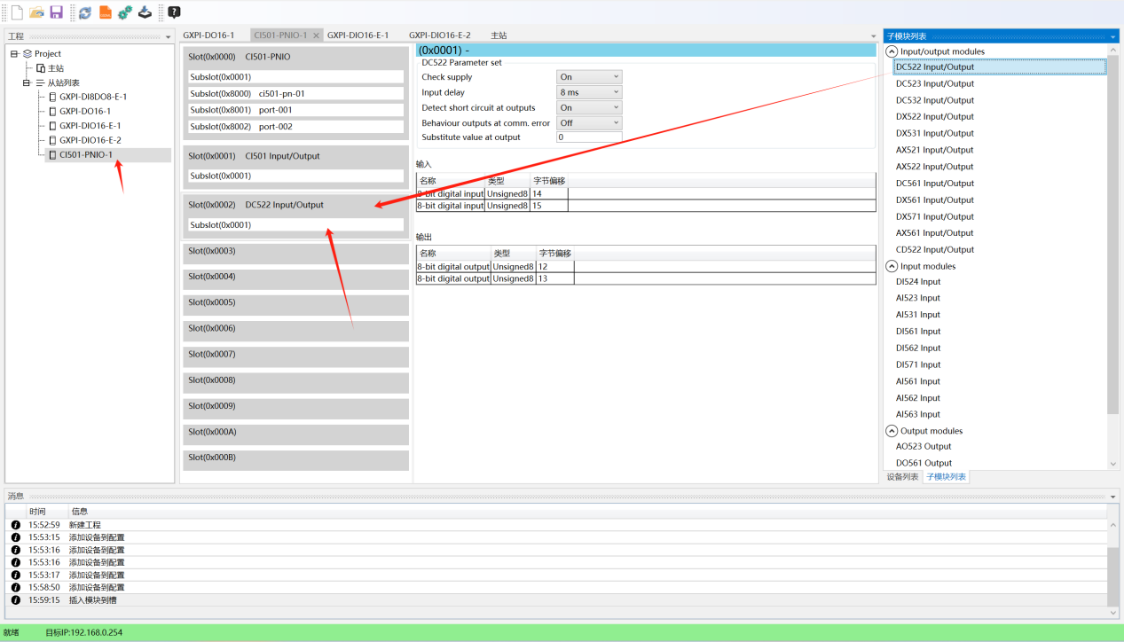Click the blue refresh arrows icon
Viewport: 1124px width, 642px height.
coord(85,12)
